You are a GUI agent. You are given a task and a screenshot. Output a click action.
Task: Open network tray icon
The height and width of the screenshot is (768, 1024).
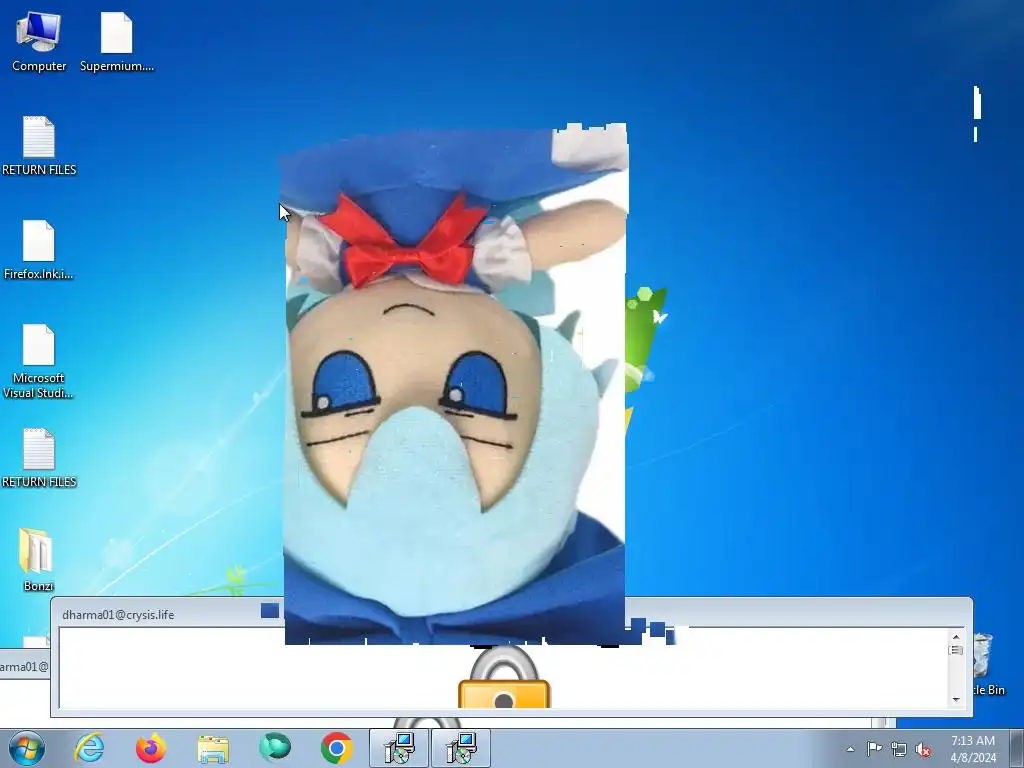(899, 750)
